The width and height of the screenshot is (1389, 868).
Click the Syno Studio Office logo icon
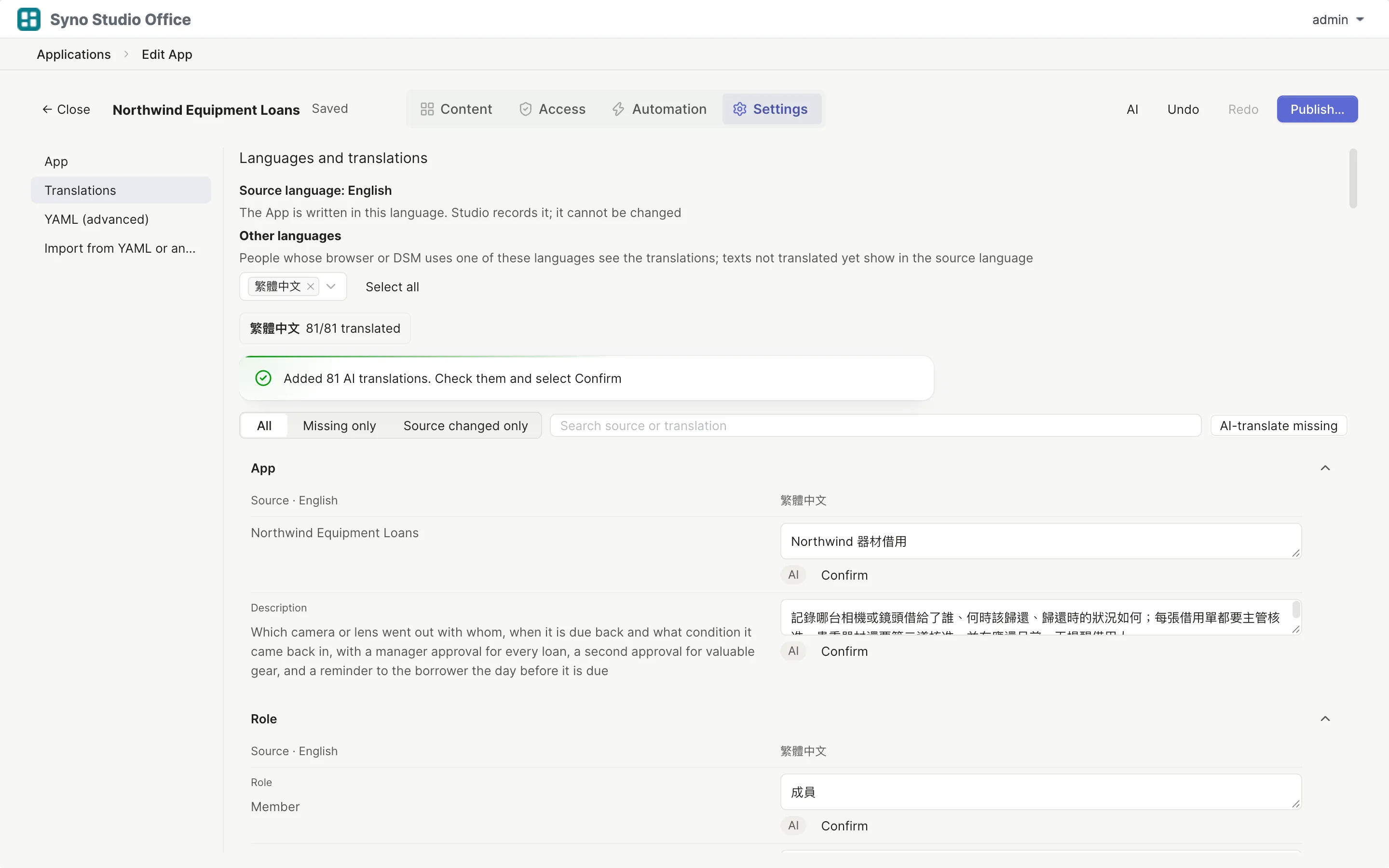click(29, 19)
